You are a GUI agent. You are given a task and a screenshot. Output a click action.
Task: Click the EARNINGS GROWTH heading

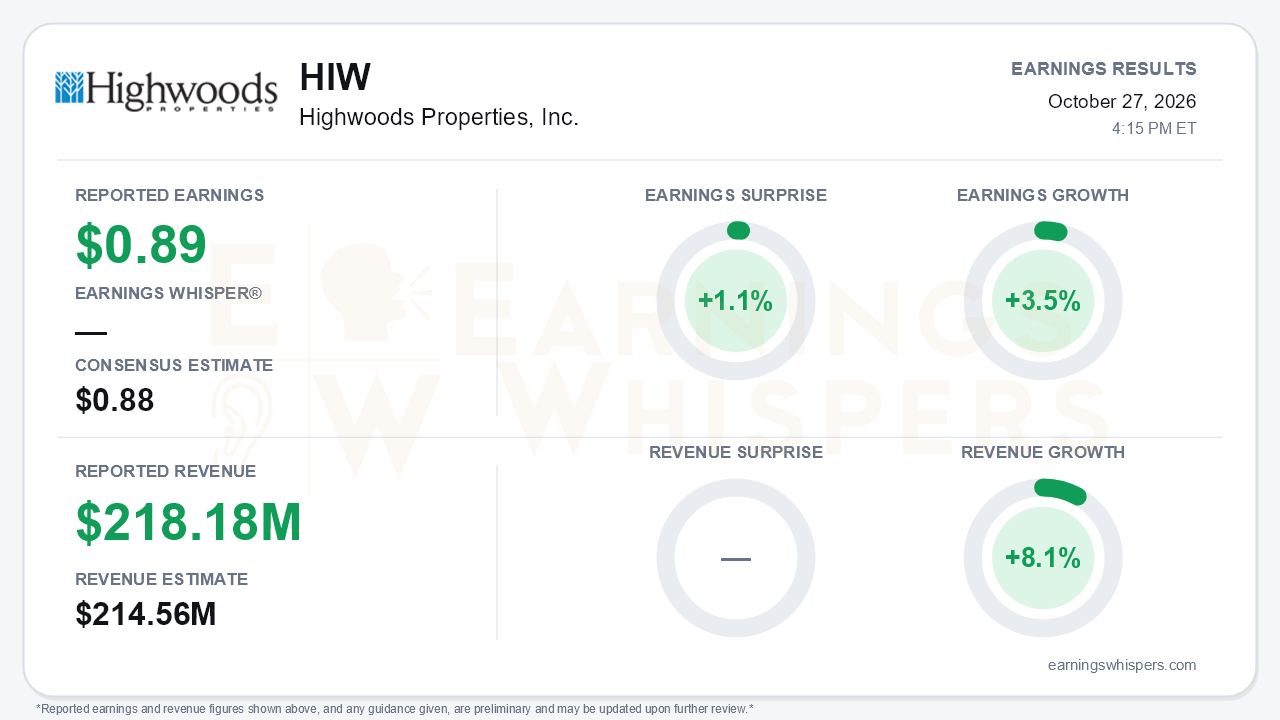pyautogui.click(x=1043, y=195)
